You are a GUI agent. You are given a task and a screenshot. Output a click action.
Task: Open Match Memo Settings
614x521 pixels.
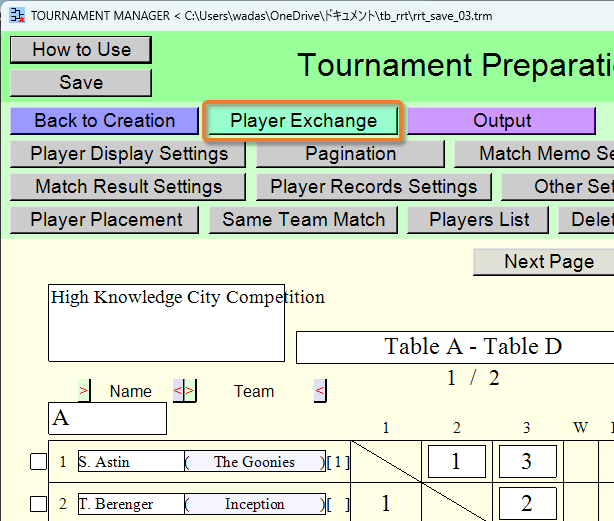tap(535, 154)
